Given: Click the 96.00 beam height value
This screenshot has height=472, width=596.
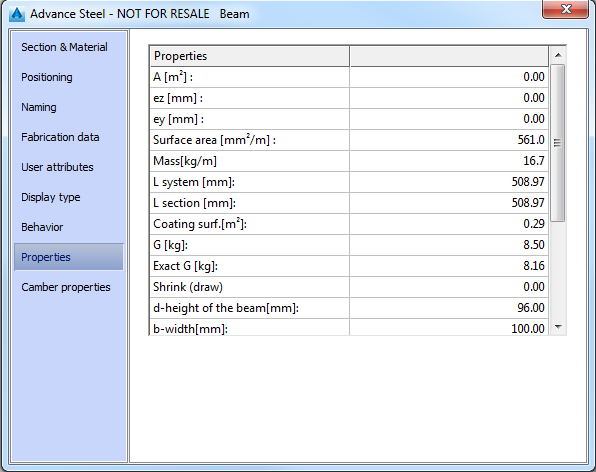Looking at the screenshot, I should tap(531, 308).
